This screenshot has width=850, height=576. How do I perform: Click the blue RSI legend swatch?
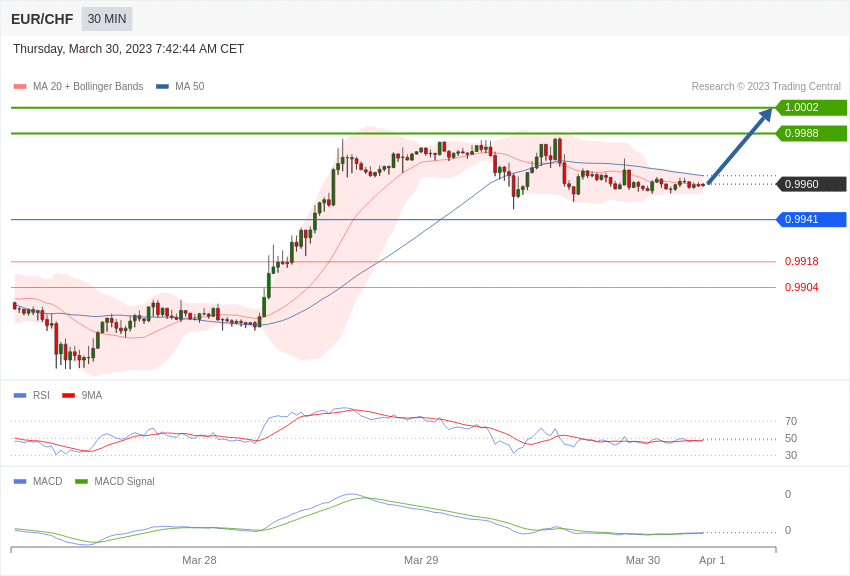coord(20,396)
